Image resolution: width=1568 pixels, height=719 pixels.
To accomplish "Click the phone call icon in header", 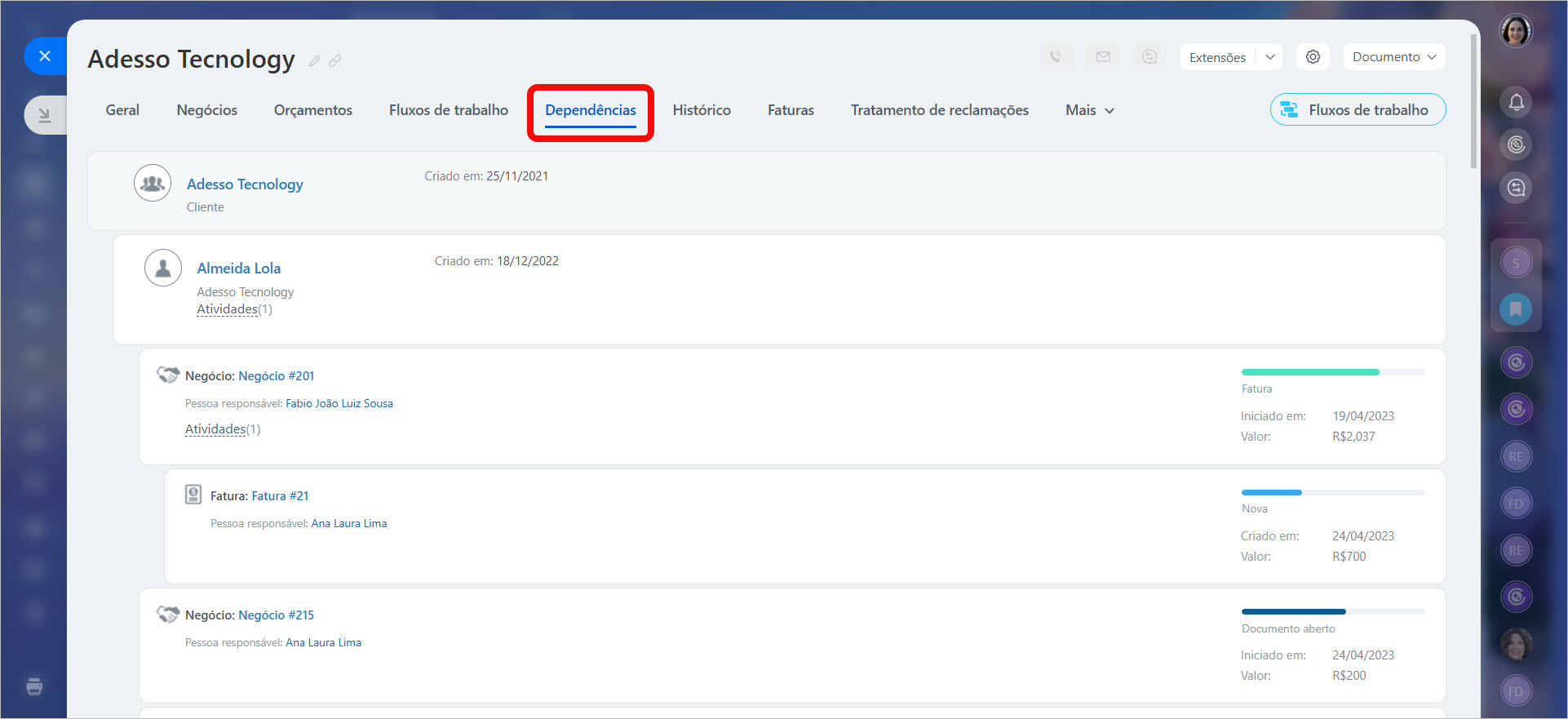I will pos(1056,57).
